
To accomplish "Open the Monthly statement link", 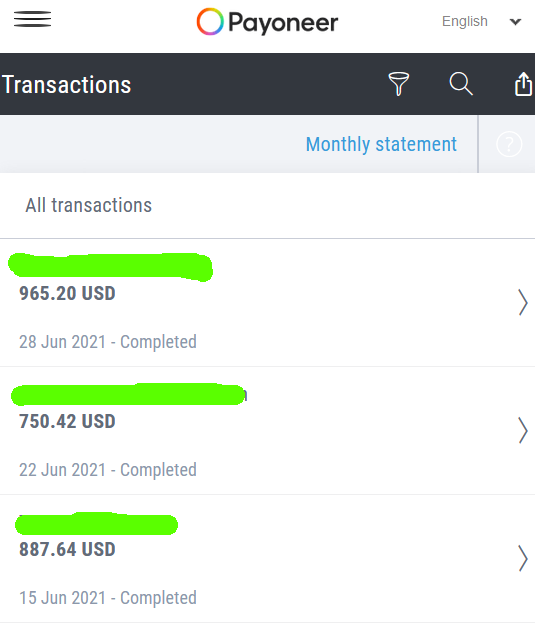I will pyautogui.click(x=381, y=144).
